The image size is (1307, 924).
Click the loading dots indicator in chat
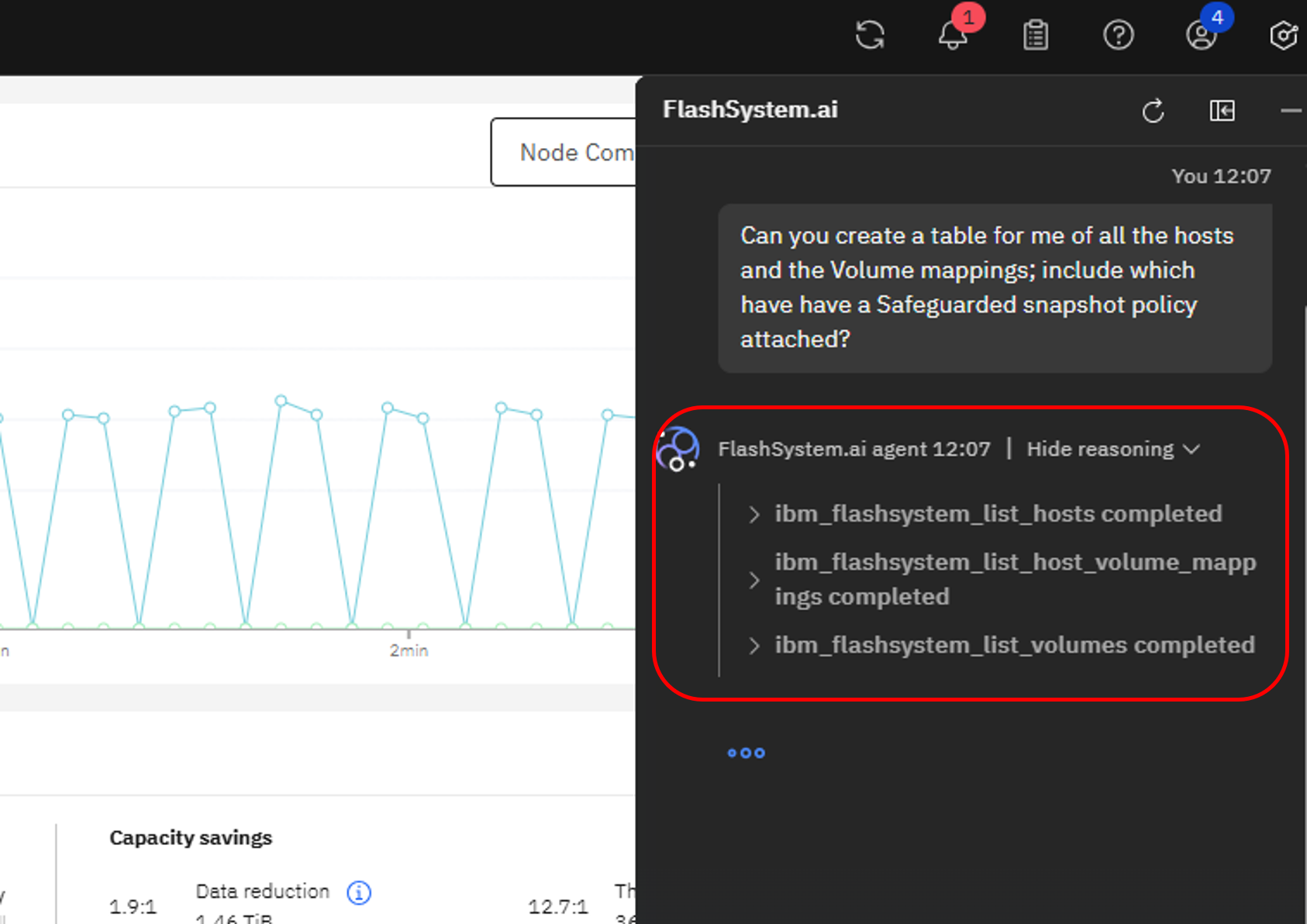[746, 753]
